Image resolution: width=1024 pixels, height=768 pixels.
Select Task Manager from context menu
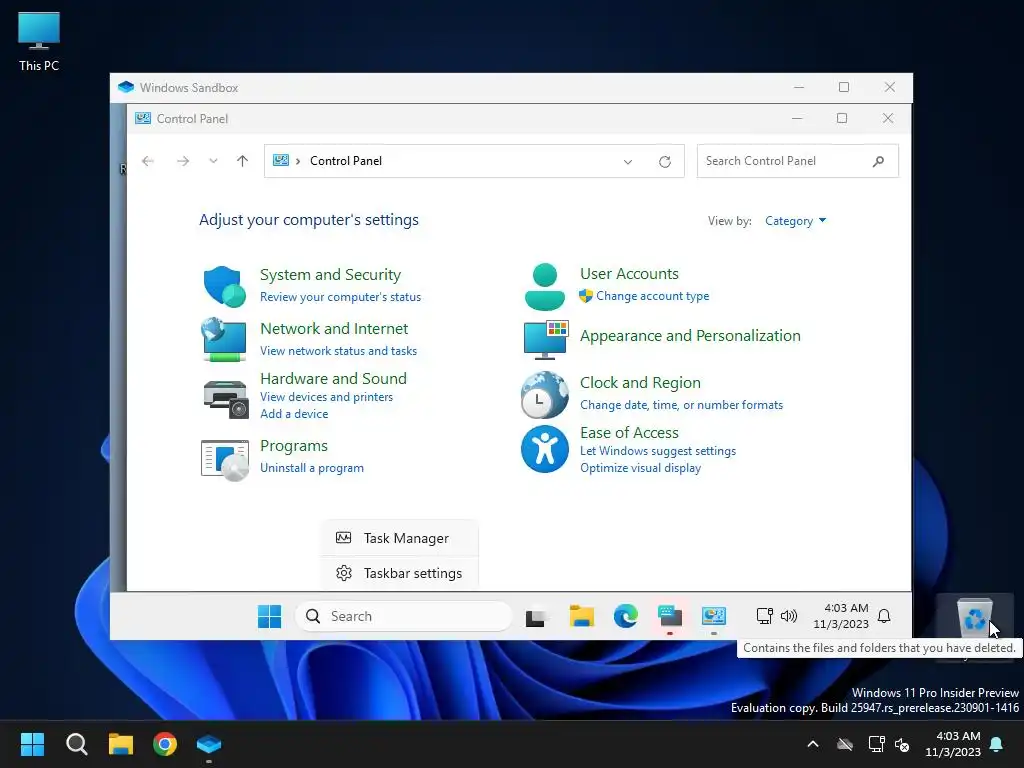pyautogui.click(x=400, y=538)
